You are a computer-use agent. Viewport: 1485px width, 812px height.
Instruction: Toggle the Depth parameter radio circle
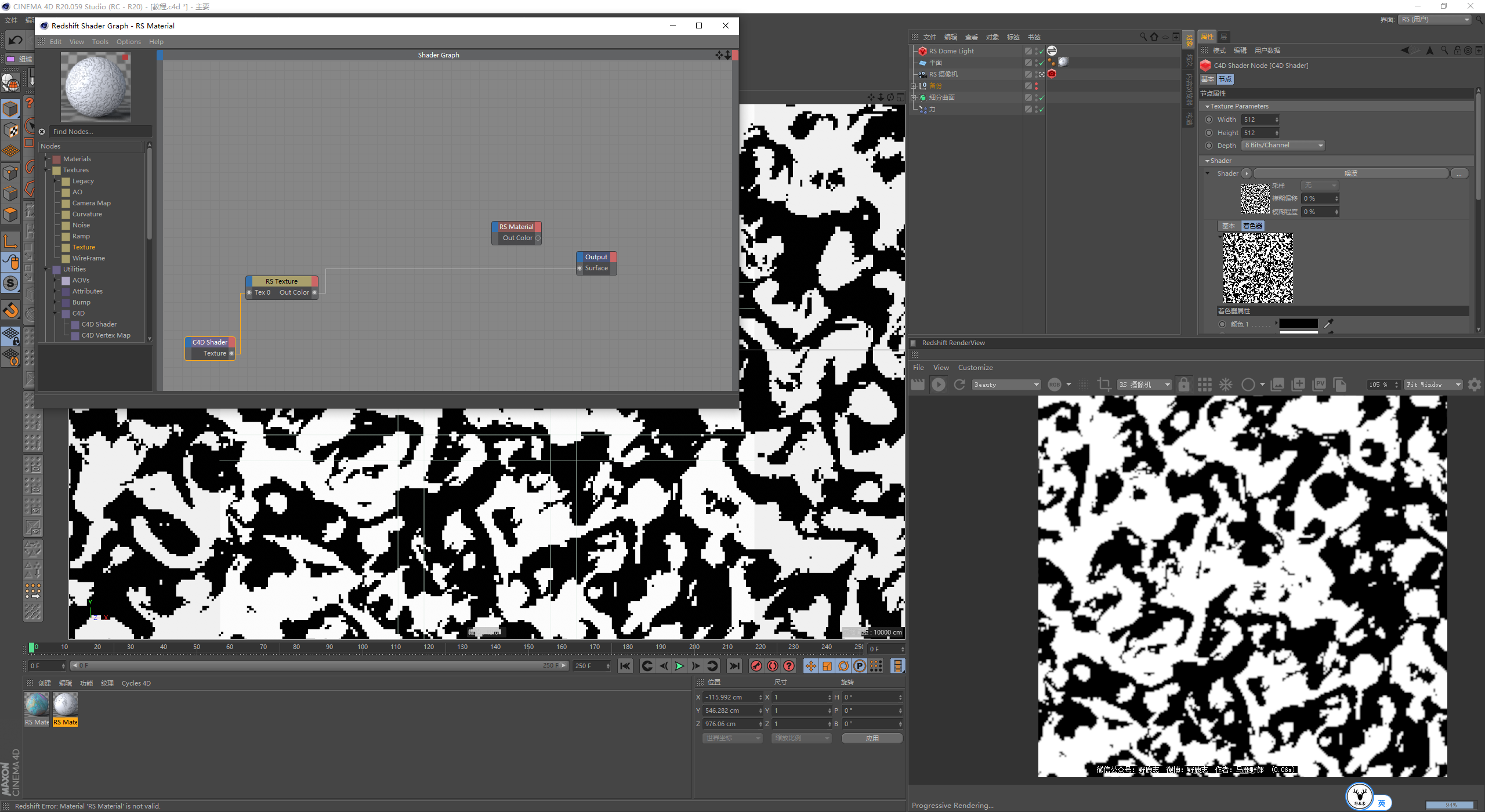click(1209, 146)
